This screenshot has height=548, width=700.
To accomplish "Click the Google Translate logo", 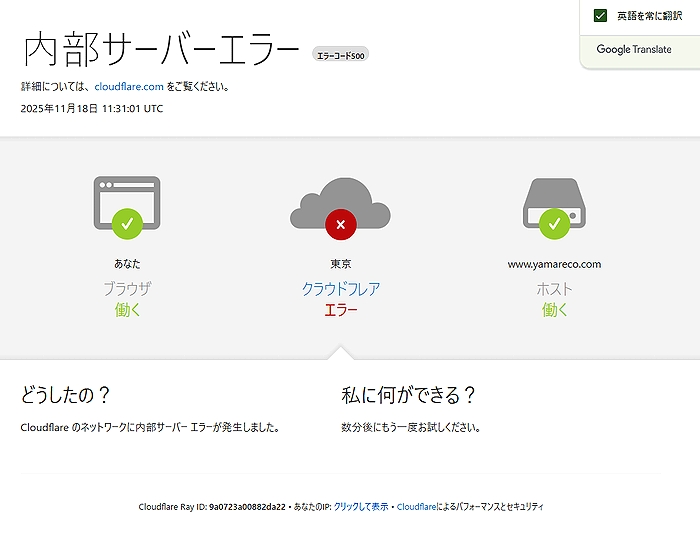I will tap(634, 49).
